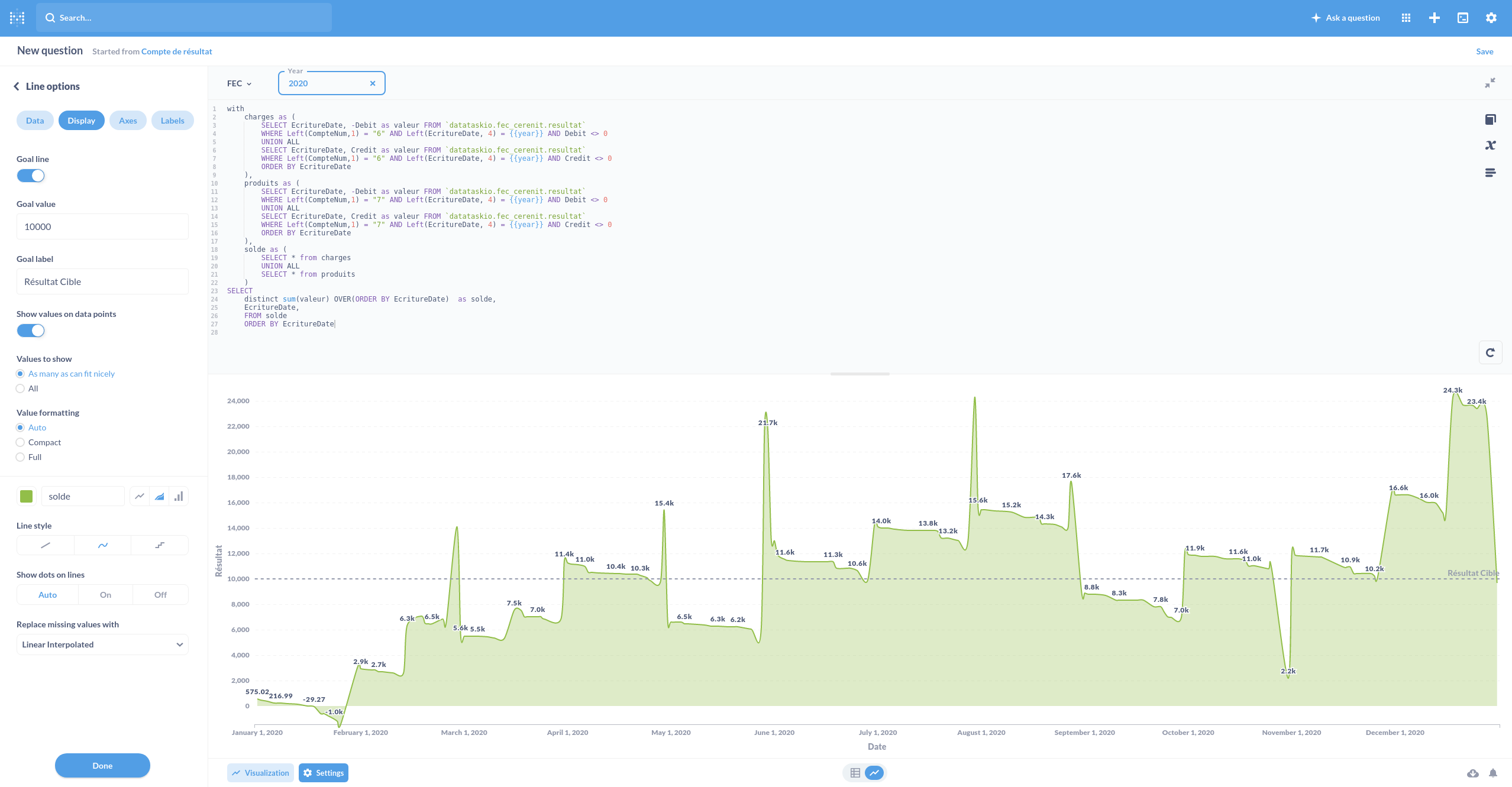Click the alert bell icon
Viewport: 1512px width, 787px height.
click(1493, 773)
